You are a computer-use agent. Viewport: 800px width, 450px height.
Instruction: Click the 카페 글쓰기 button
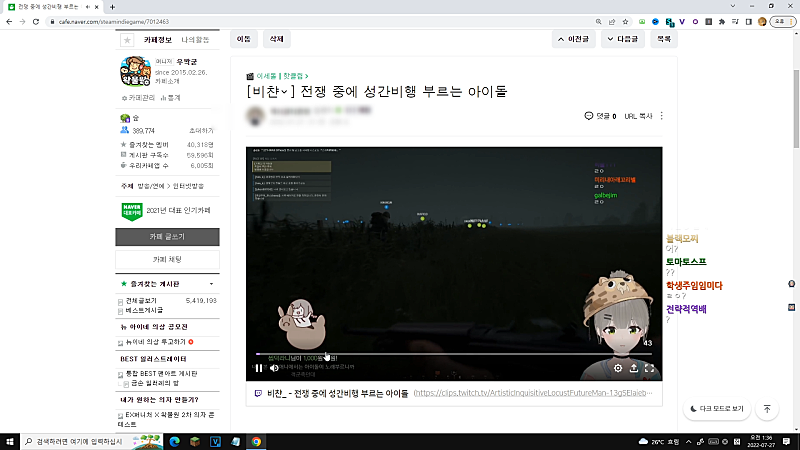[167, 237]
